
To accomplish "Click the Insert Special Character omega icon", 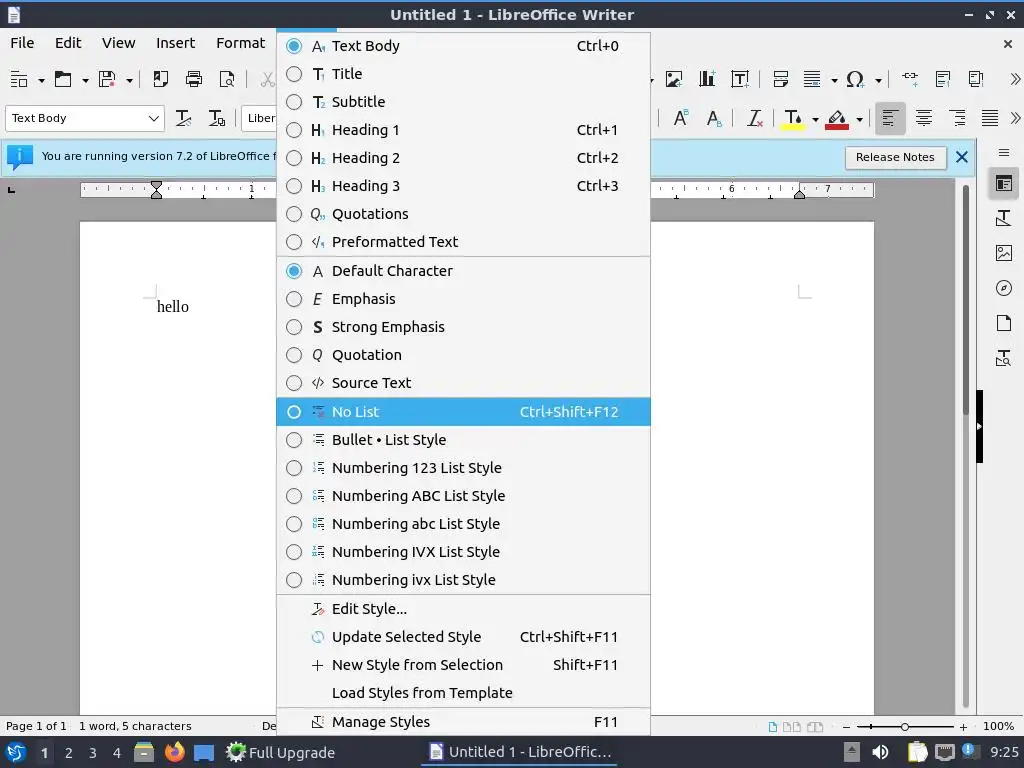I will (x=854, y=80).
